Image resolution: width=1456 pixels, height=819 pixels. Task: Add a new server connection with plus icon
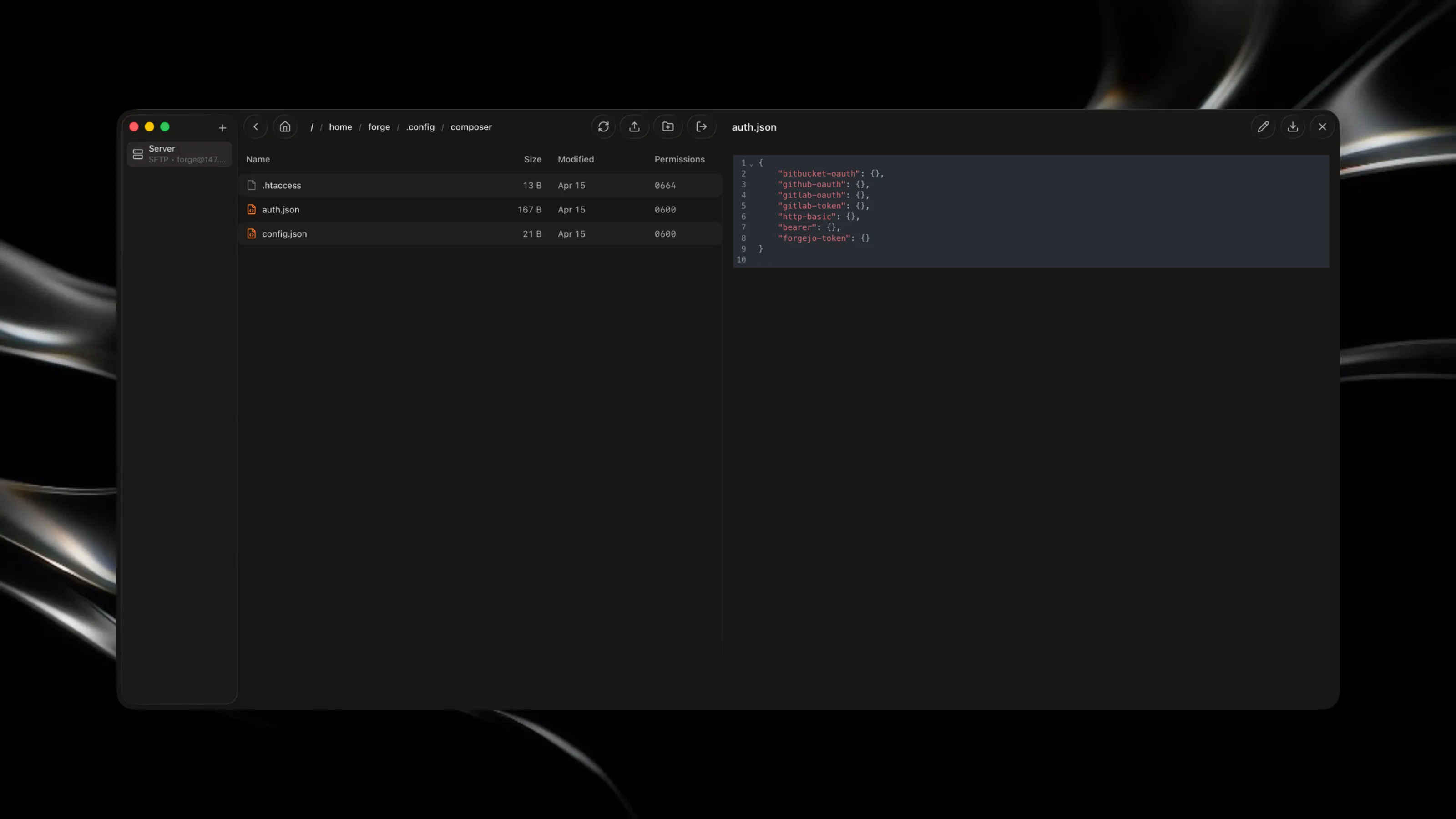(222, 128)
